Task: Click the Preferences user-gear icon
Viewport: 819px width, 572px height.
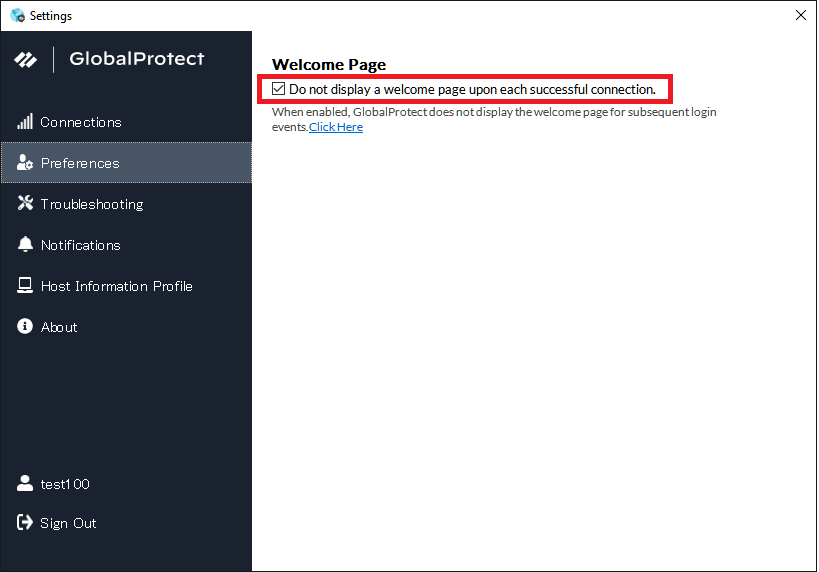Action: (x=25, y=162)
